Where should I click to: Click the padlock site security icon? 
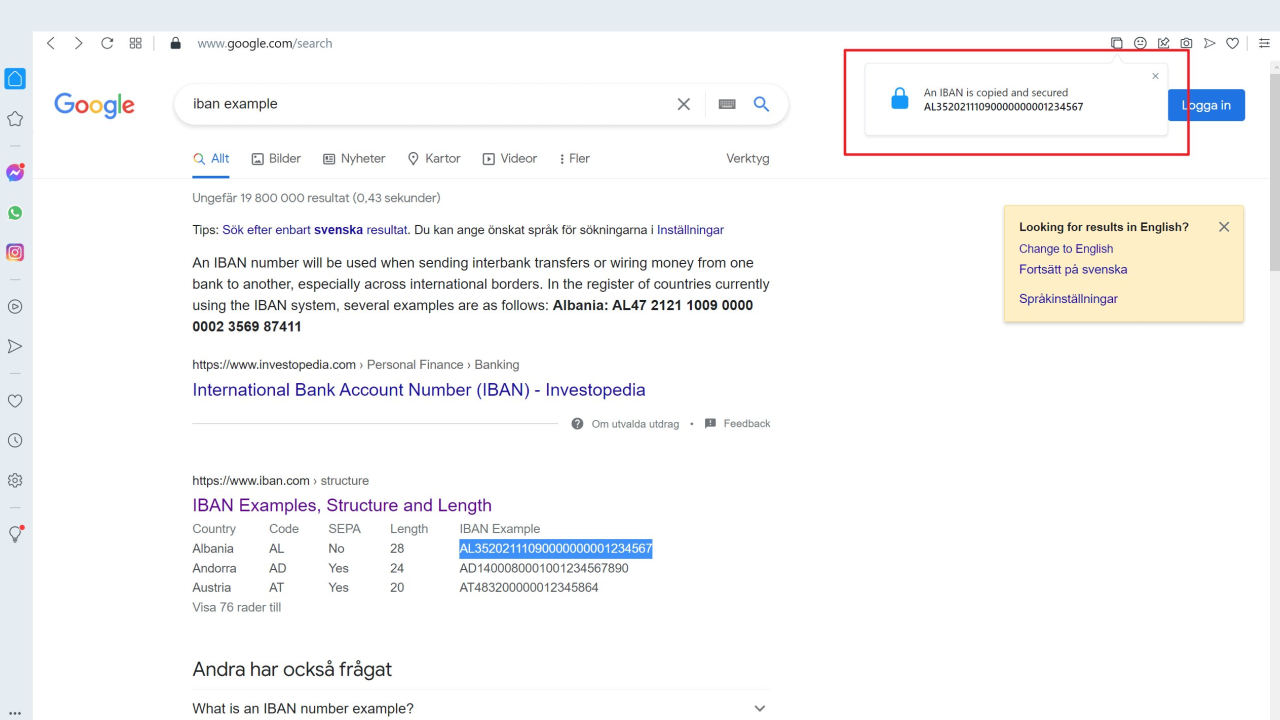pos(176,43)
